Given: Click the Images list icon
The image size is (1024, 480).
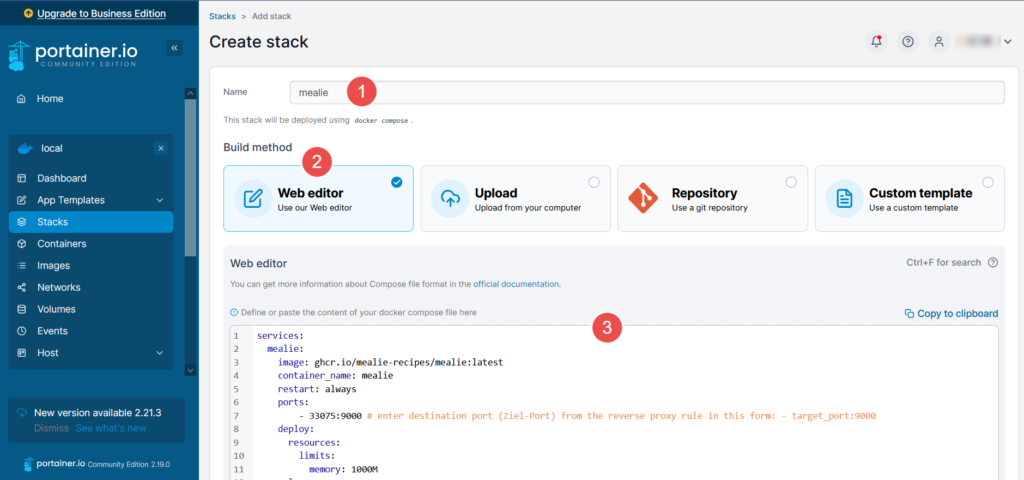Looking at the screenshot, I should [22, 266].
